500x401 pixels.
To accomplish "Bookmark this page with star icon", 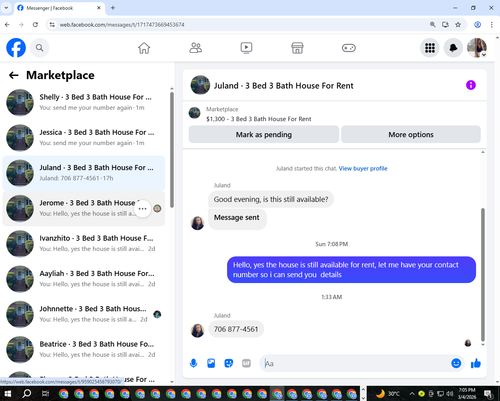I will tap(458, 25).
